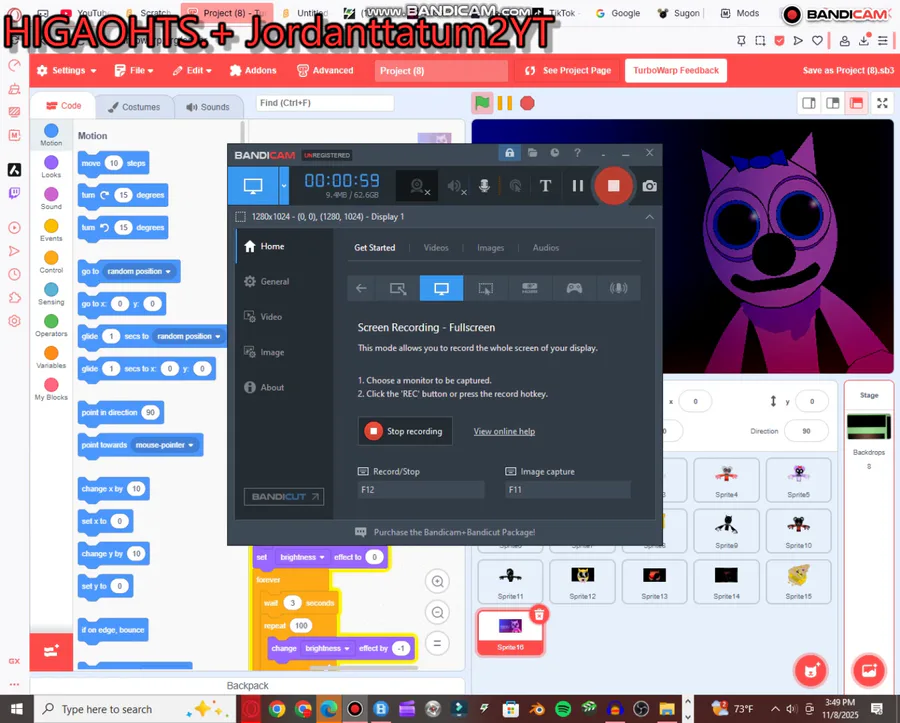The width and height of the screenshot is (900, 723).
Task: Select the Sprite12 thumbnail
Action: tap(582, 581)
